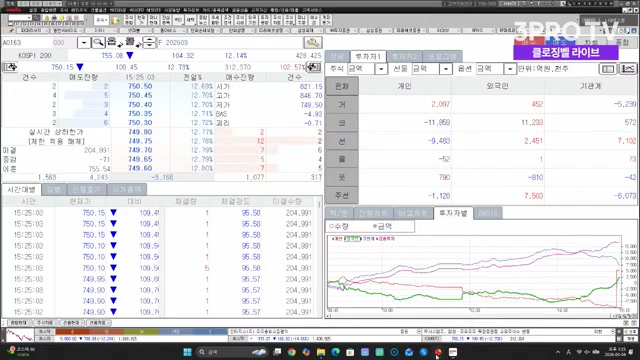Toggle the 기관계 legend series in chart
This screenshot has height=360, width=640.
(x=367, y=239)
